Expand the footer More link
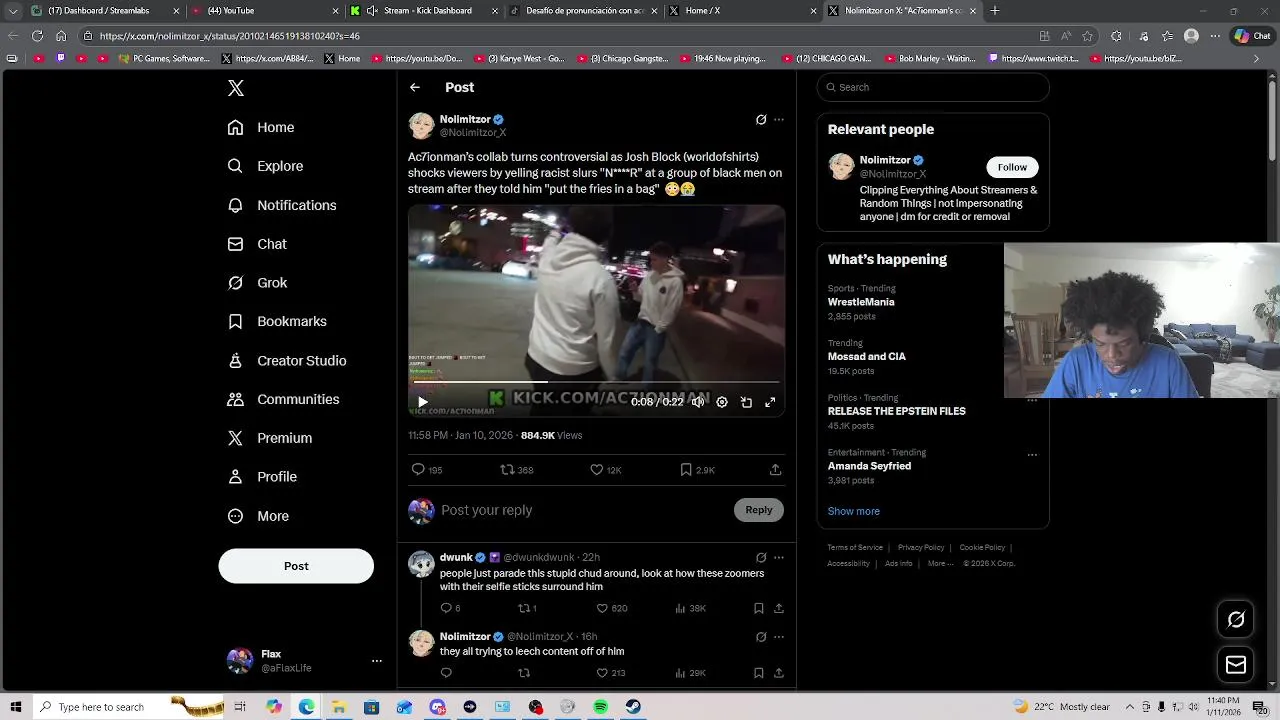The height and width of the screenshot is (720, 1280). pos(940,564)
